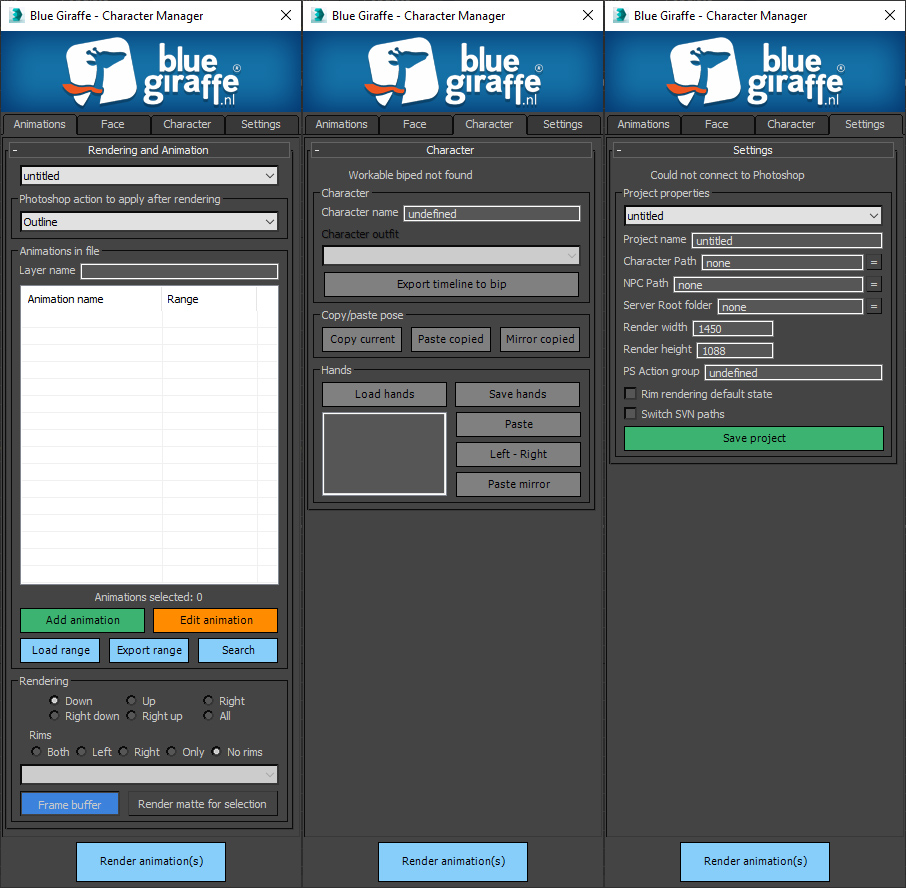Enable the Rim rendering default state checkbox
Viewport: 906px width, 888px height.
tap(630, 394)
